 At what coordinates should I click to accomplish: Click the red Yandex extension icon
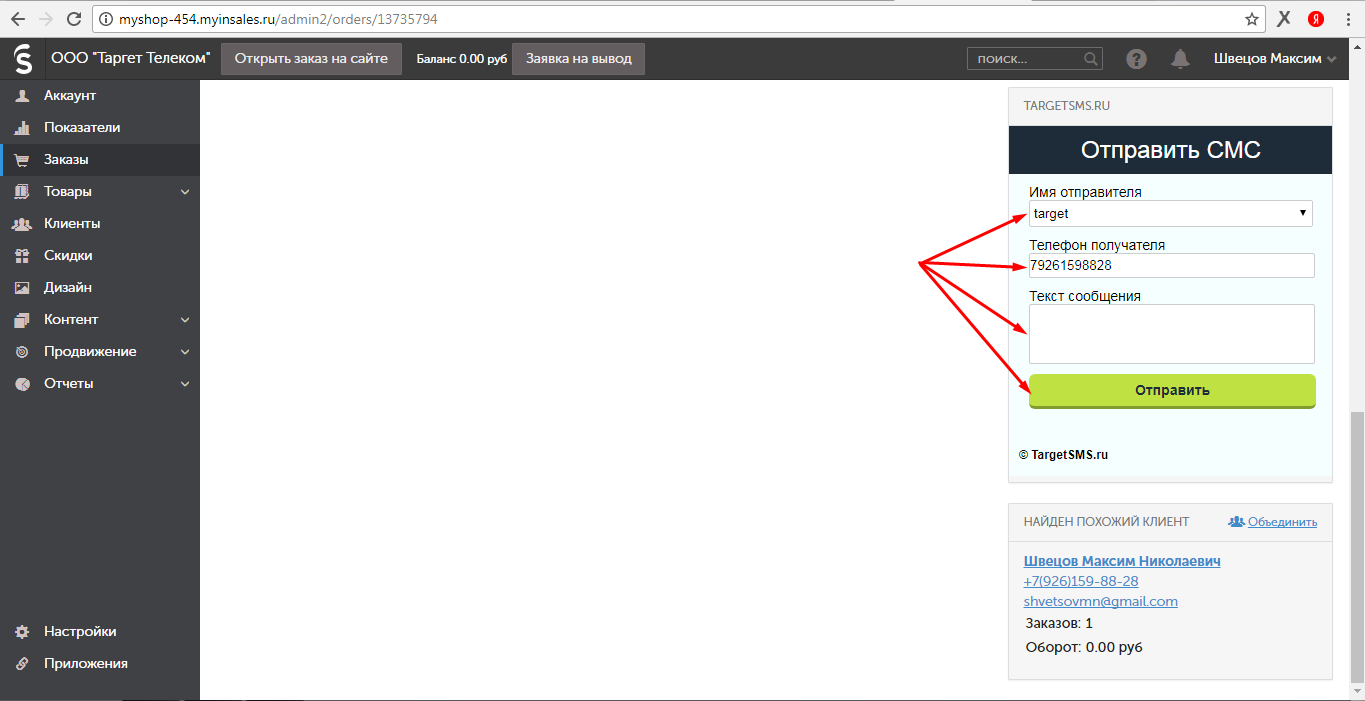1316,19
